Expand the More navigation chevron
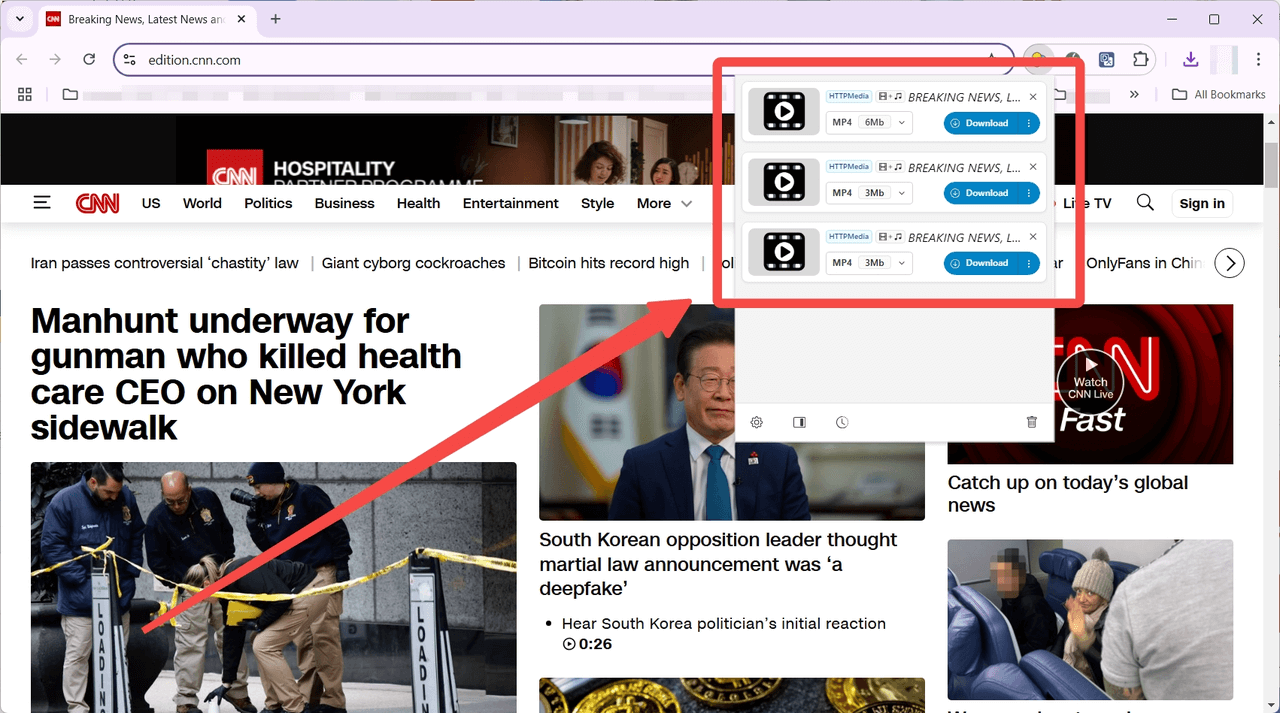This screenshot has height=713, width=1280. click(x=688, y=204)
